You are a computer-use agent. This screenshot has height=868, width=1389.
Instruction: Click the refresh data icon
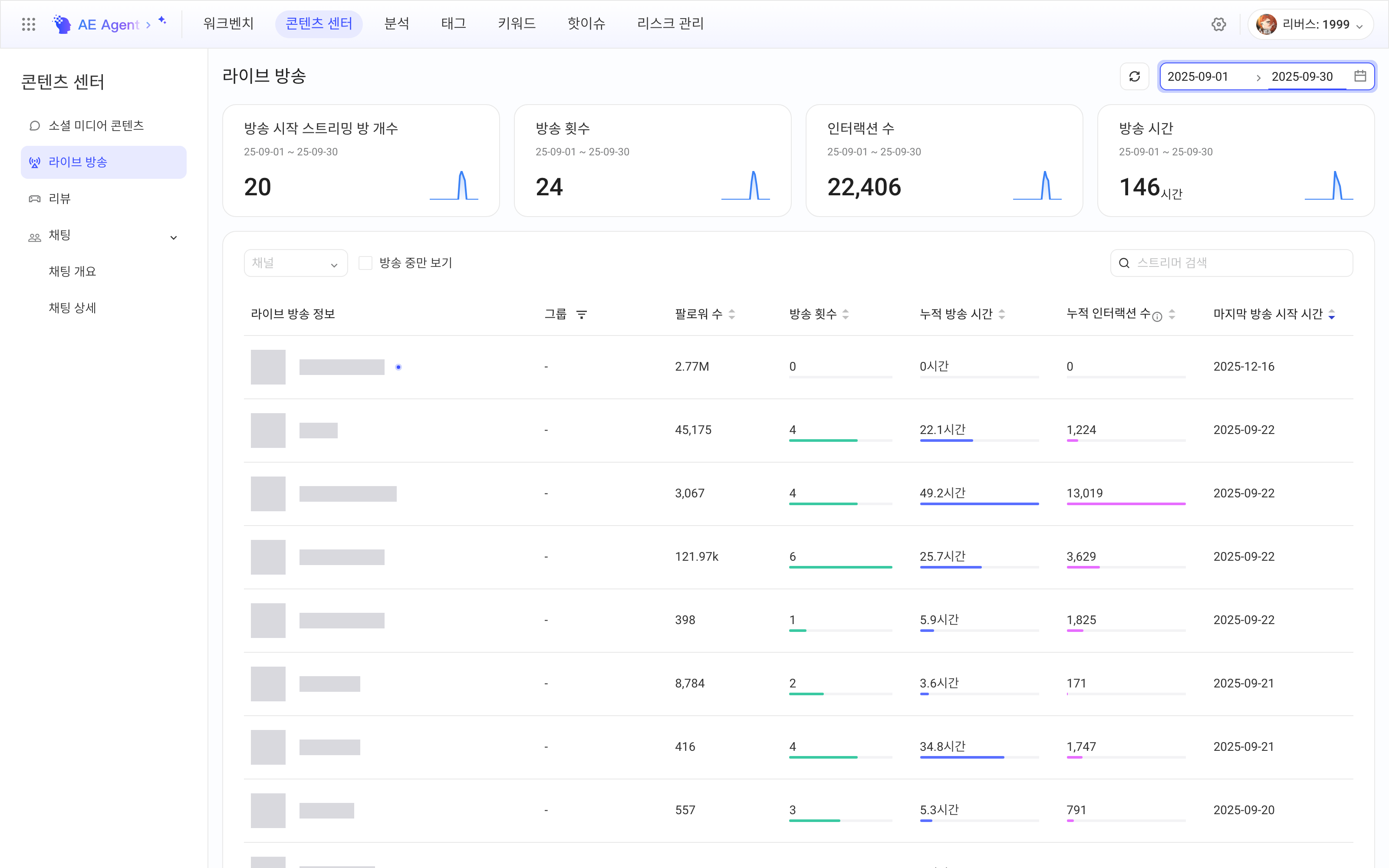click(x=1134, y=76)
